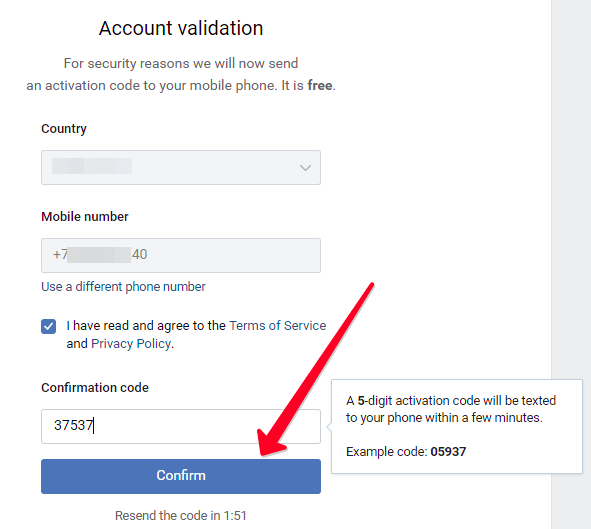Image resolution: width=591 pixels, height=529 pixels.
Task: Click the bold word free
Action: click(320, 86)
